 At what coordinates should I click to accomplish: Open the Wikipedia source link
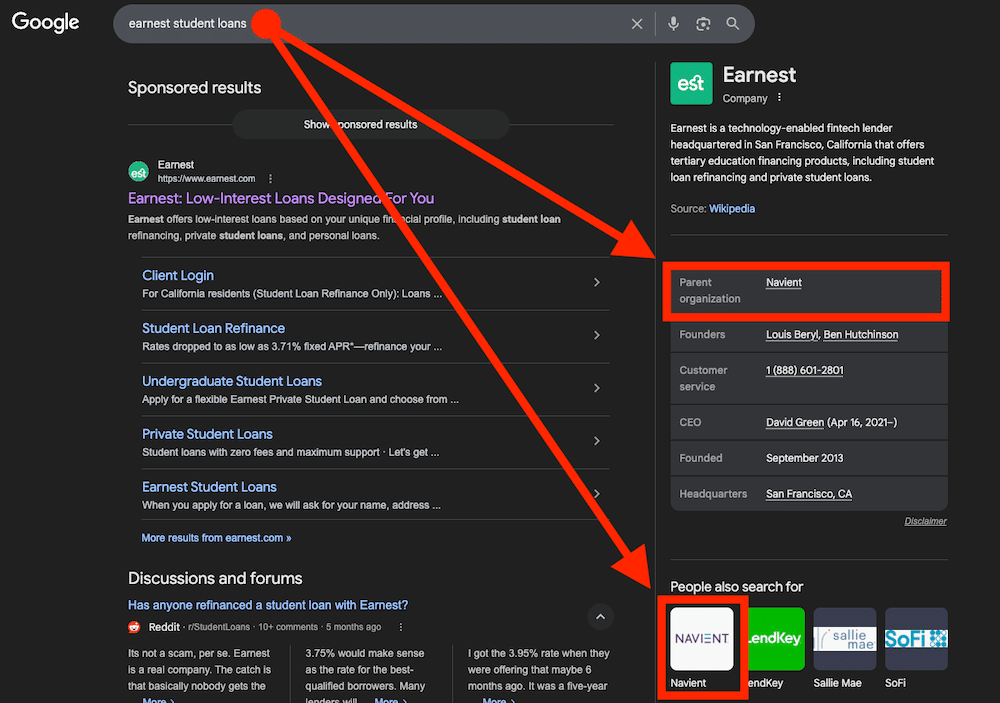pyautogui.click(x=734, y=208)
